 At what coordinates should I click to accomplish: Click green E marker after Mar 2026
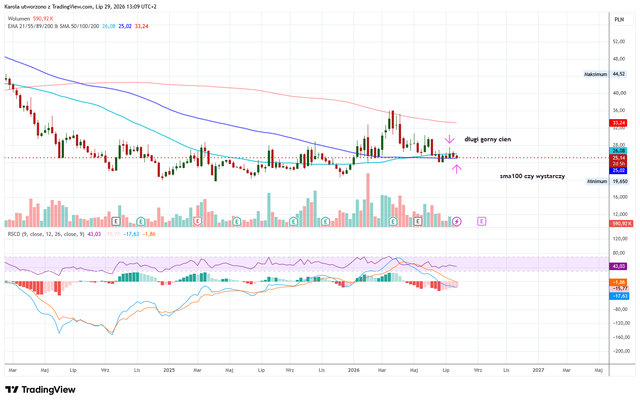point(393,221)
